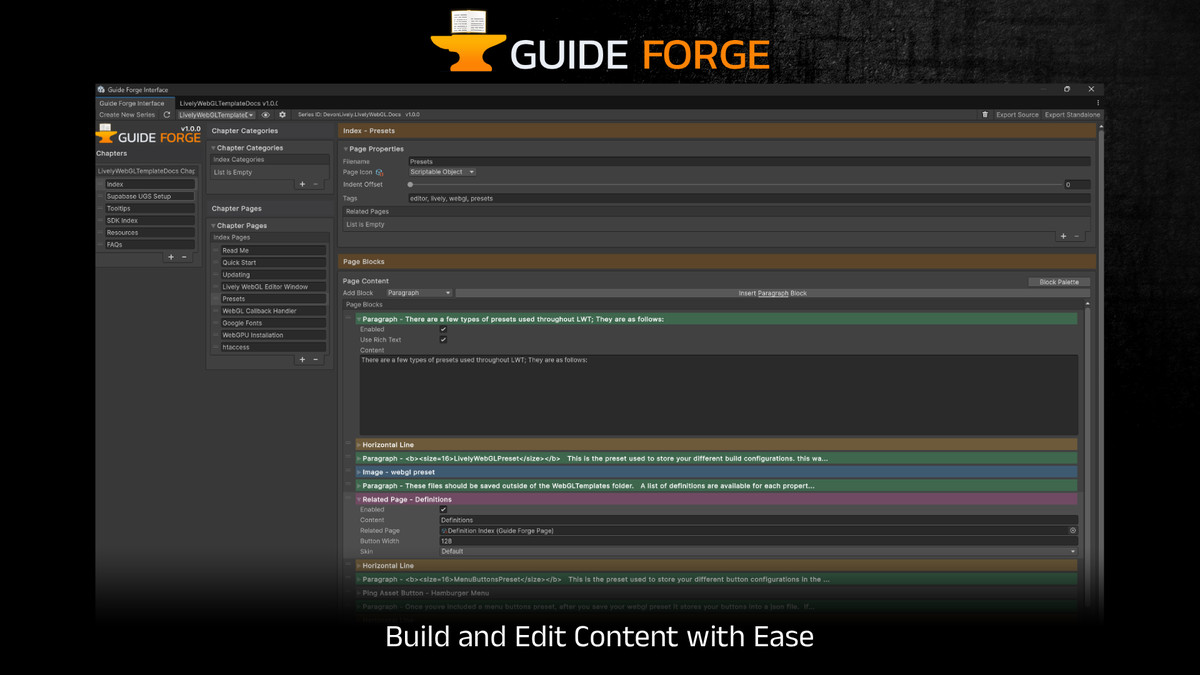Click the trash delete icon near Export Source
Viewport: 1200px width, 675px height.
(x=985, y=115)
